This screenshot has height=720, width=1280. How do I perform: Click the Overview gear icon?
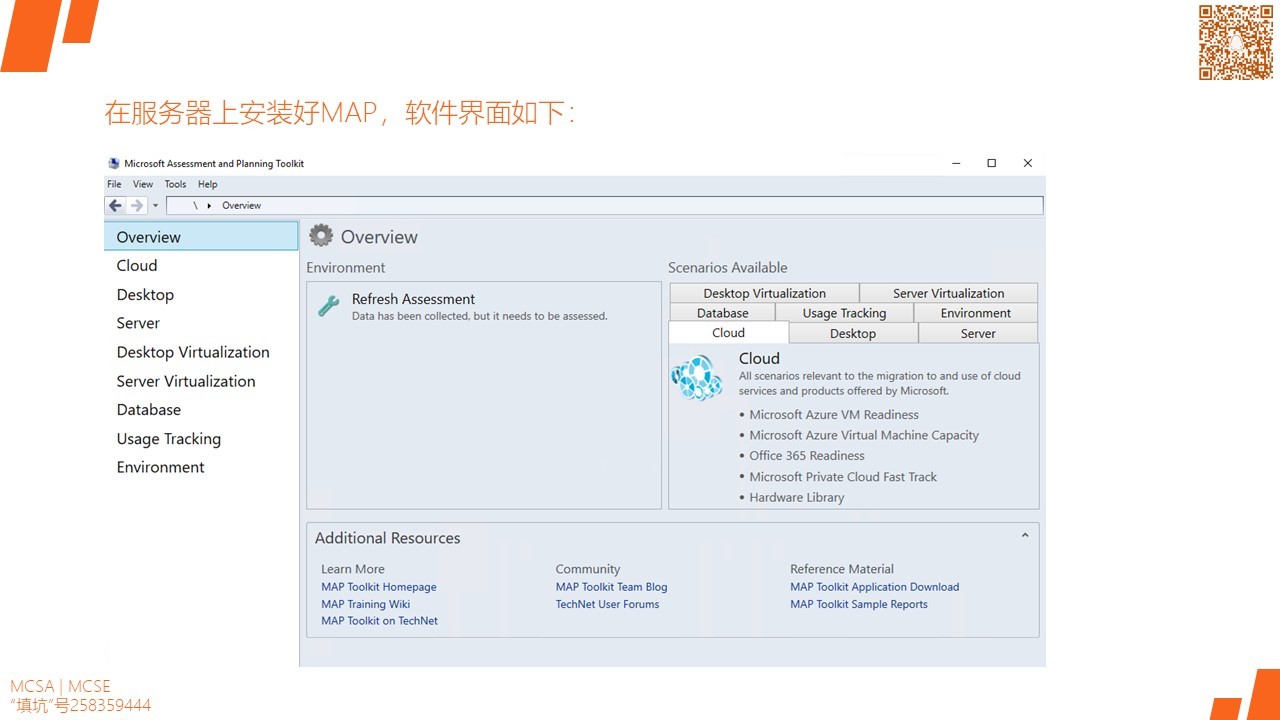(321, 236)
